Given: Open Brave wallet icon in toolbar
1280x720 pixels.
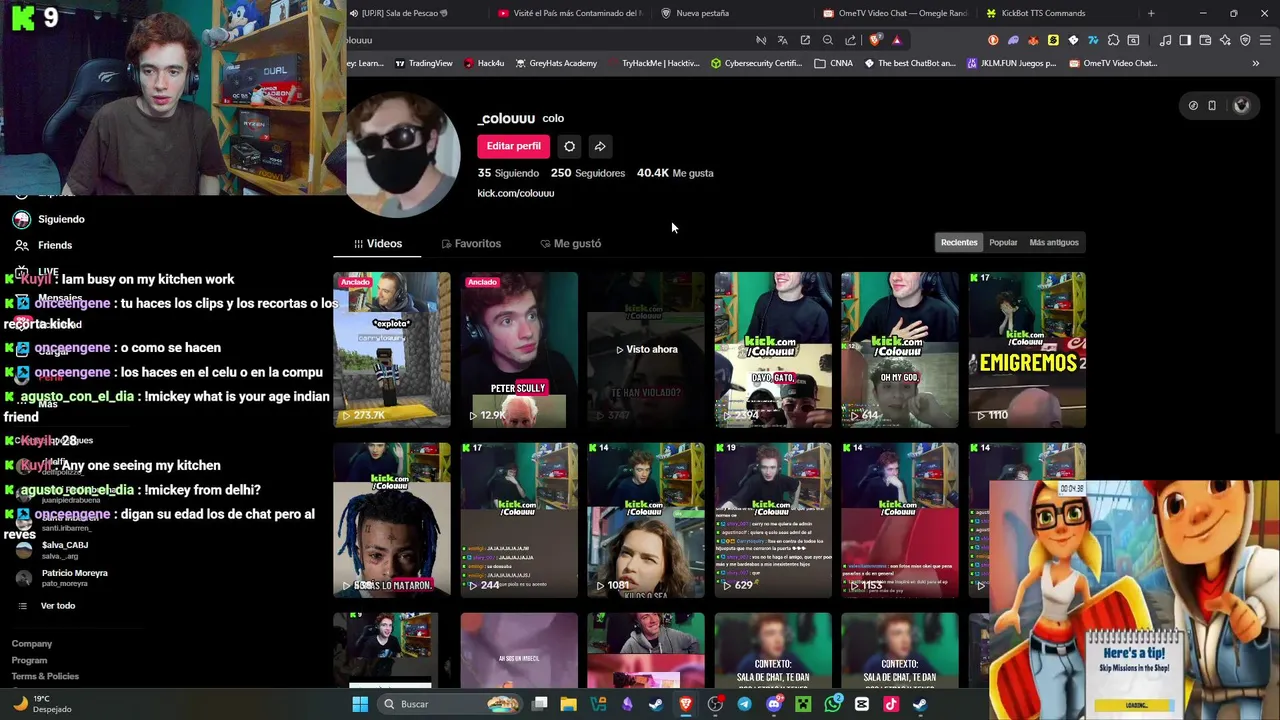Looking at the screenshot, I should (1205, 40).
